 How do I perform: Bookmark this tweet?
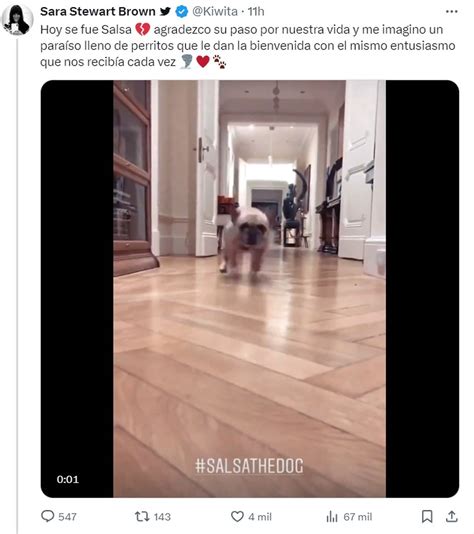pyautogui.click(x=427, y=516)
